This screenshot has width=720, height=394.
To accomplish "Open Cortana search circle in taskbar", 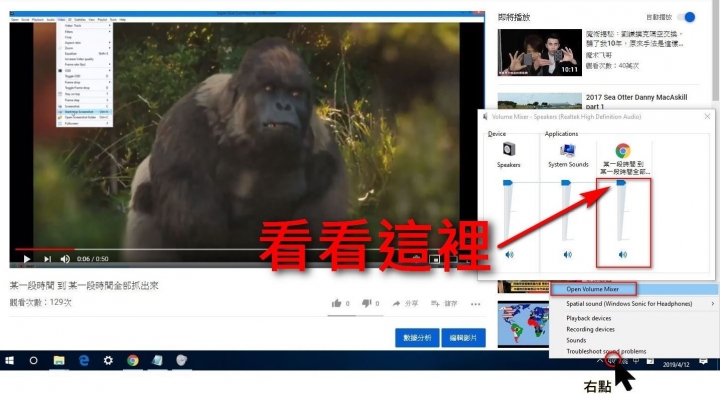I will (x=34, y=361).
